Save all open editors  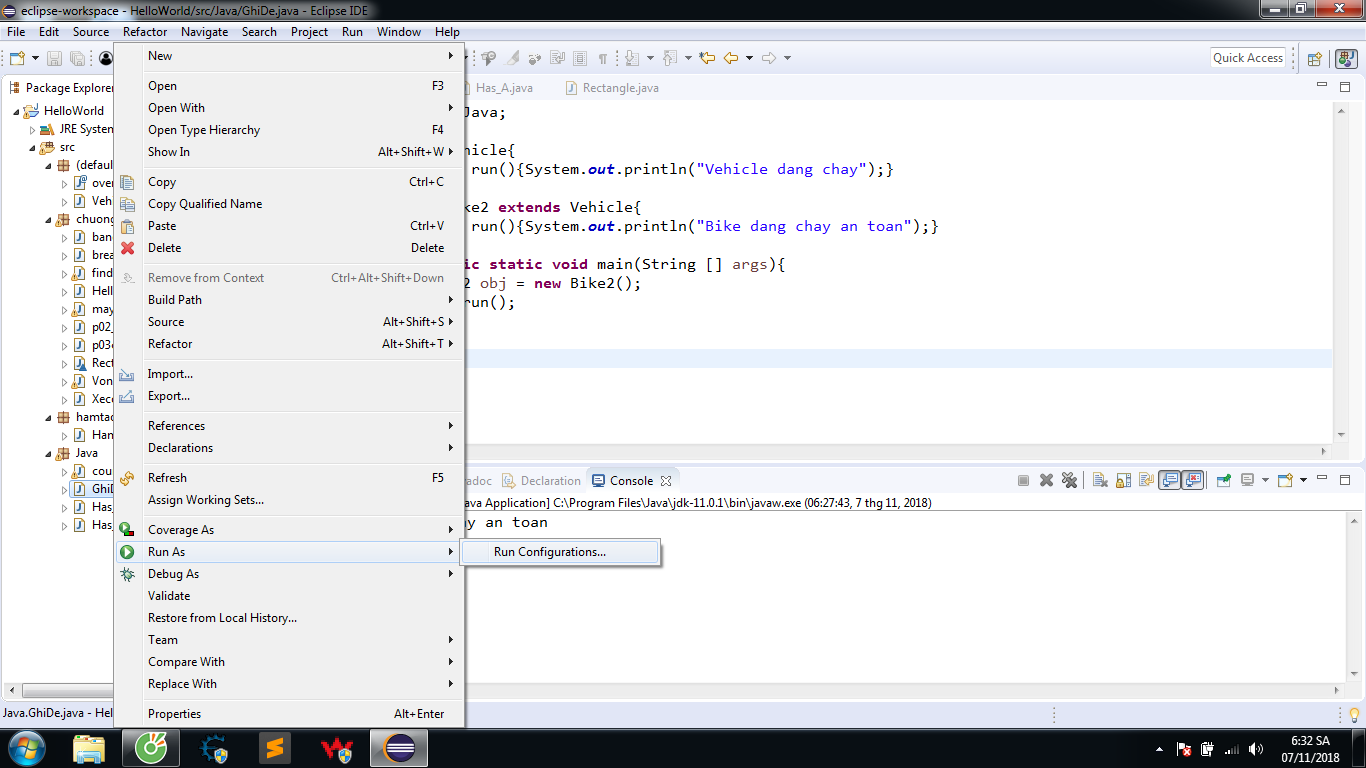(77, 57)
